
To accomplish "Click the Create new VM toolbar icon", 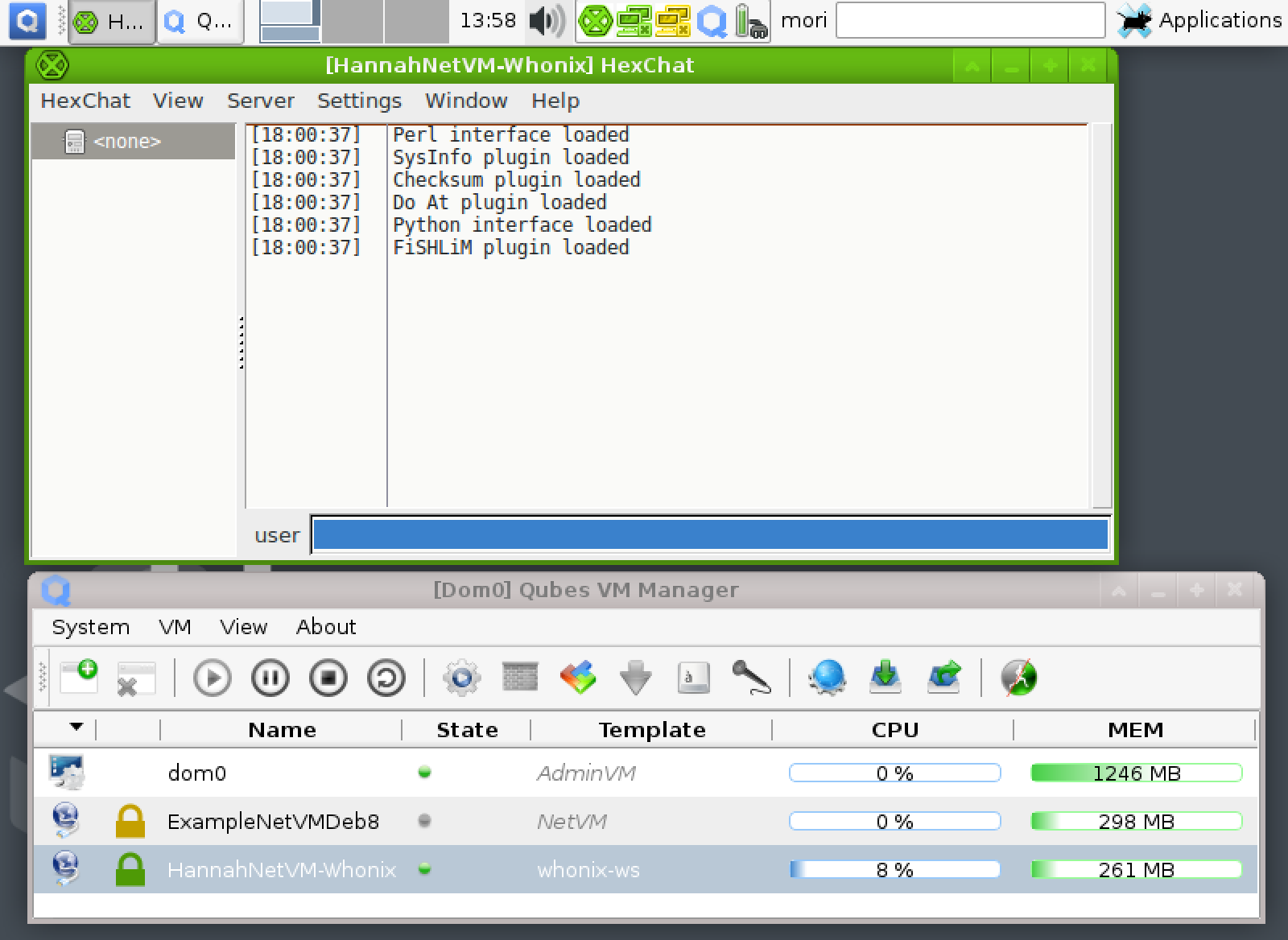I will (79, 678).
